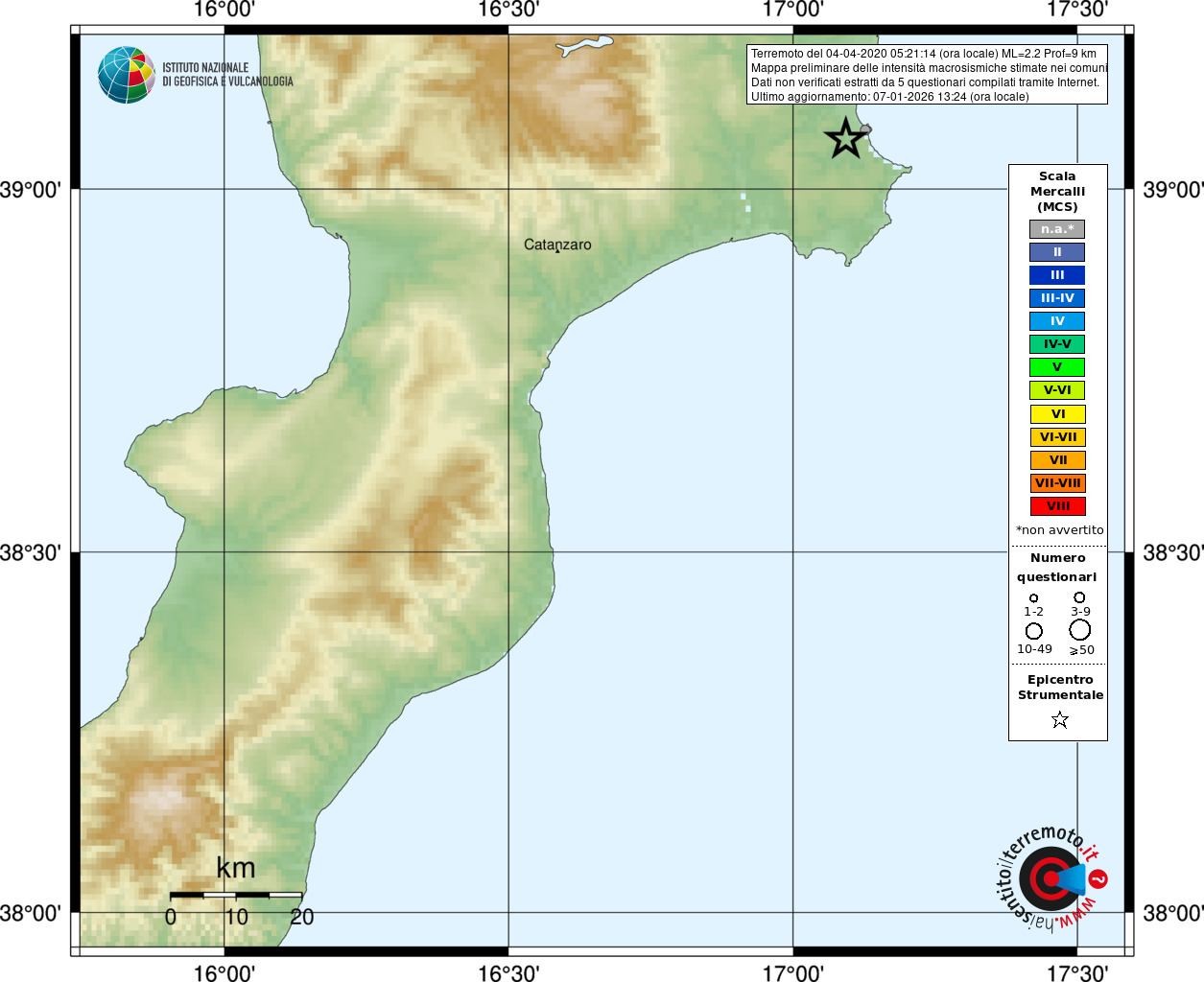This screenshot has height=982, width=1204.
Task: Click the km scale bar
Action: (x=236, y=895)
